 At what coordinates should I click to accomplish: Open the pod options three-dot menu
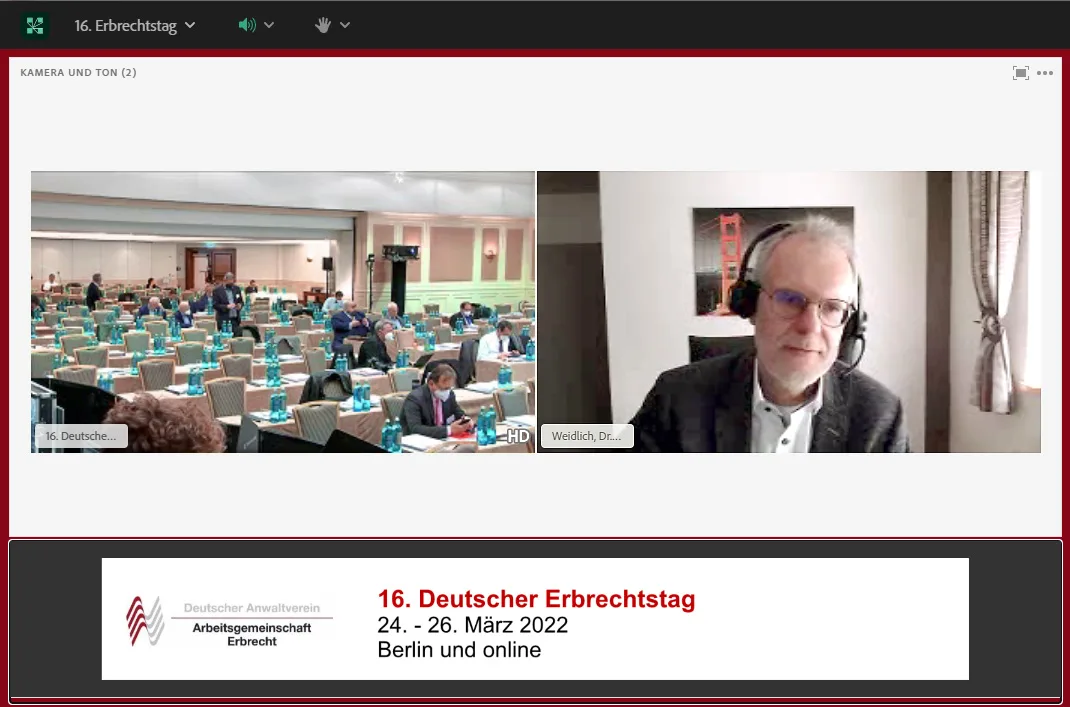1045,73
